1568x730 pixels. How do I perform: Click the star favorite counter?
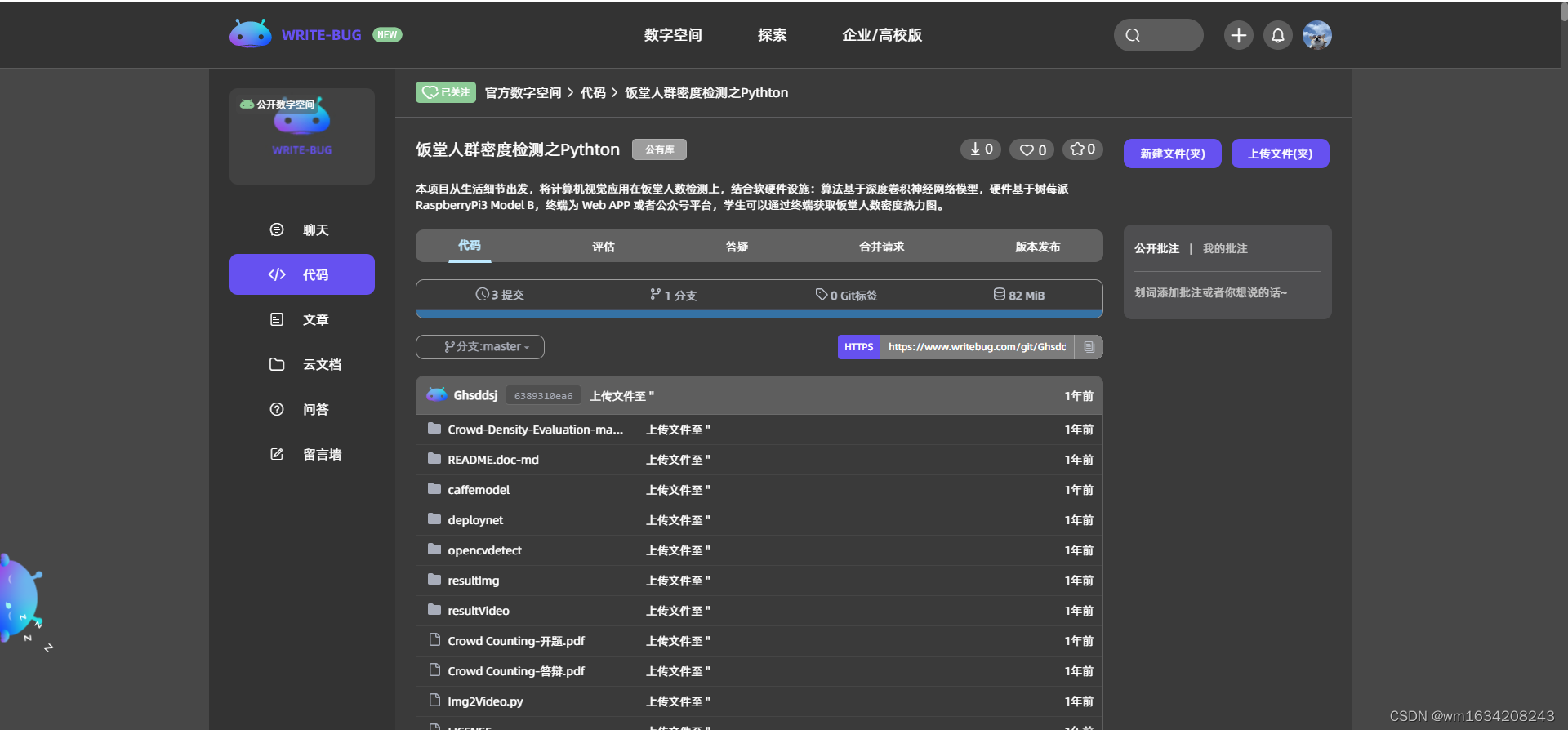tap(1082, 149)
